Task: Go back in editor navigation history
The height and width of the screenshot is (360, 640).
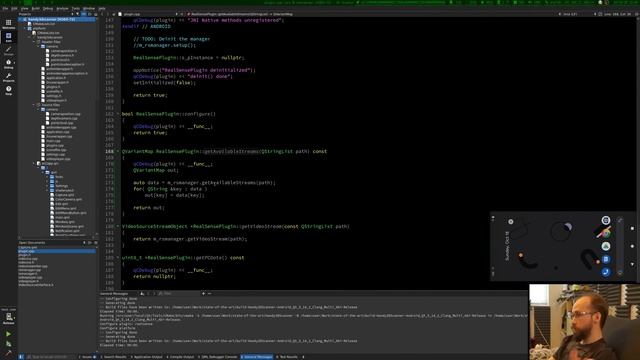Action: click(x=102, y=14)
